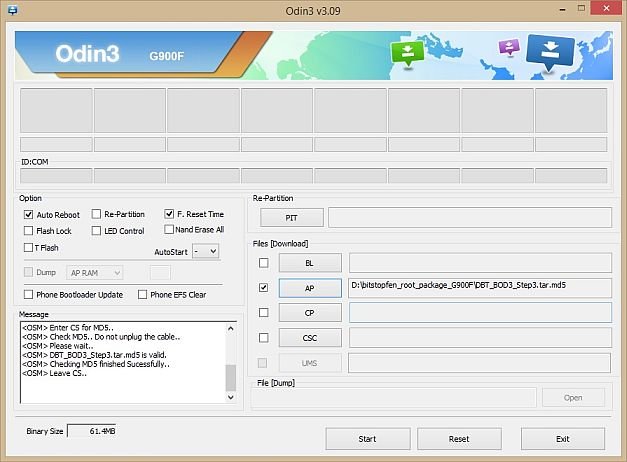
Task: Click the log line 'Enter CS for MD5..'
Action: point(68,328)
